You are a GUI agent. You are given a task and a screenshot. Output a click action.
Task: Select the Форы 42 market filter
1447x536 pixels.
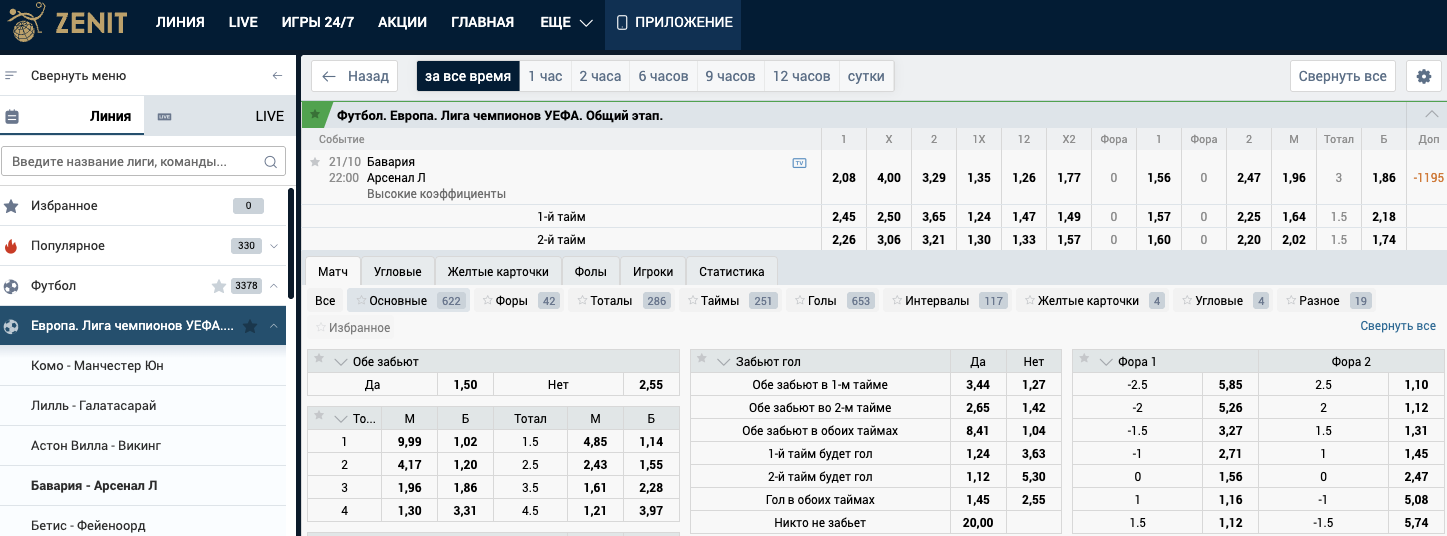(x=517, y=300)
